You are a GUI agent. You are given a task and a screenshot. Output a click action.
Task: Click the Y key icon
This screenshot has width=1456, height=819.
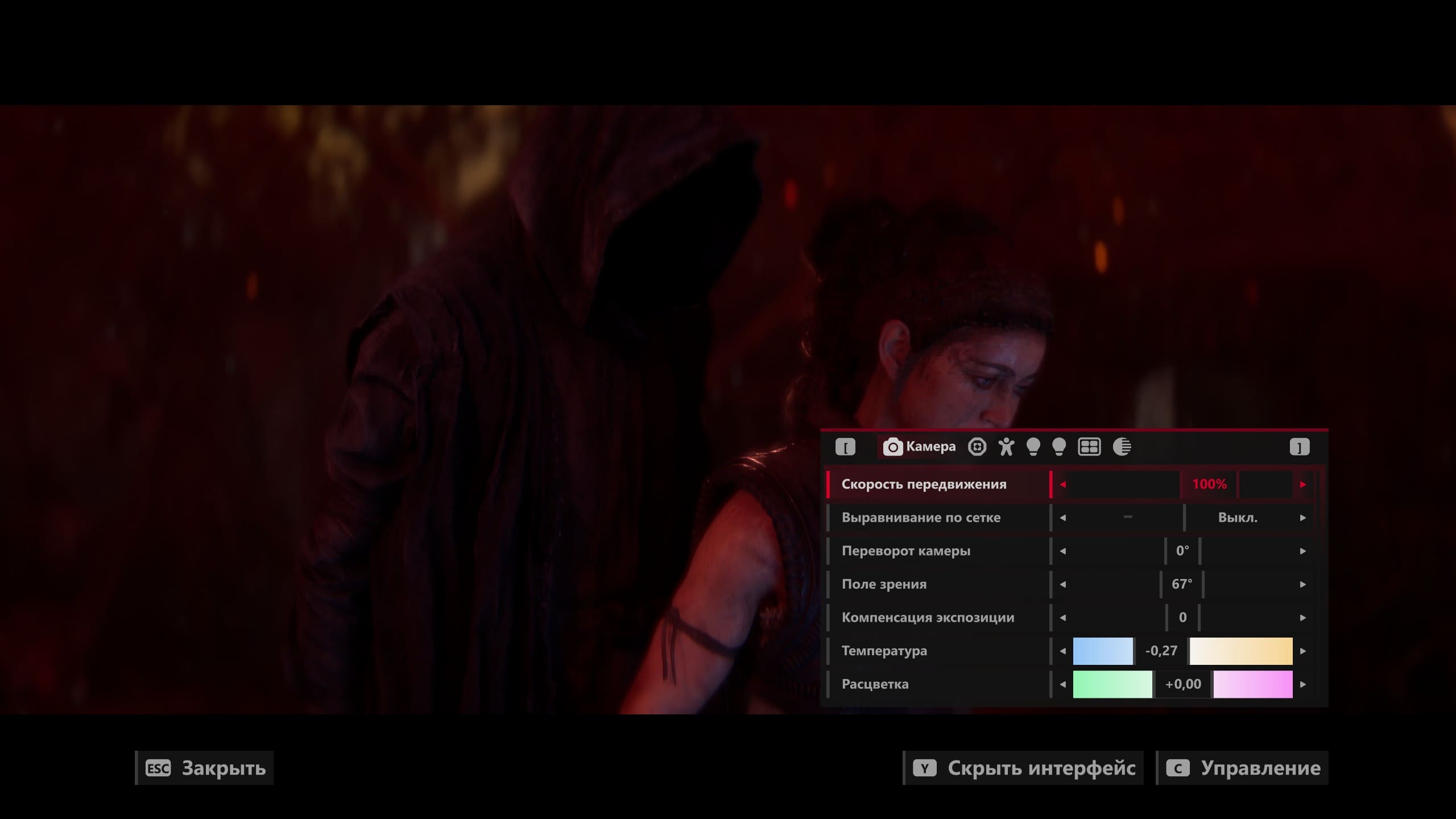(925, 768)
